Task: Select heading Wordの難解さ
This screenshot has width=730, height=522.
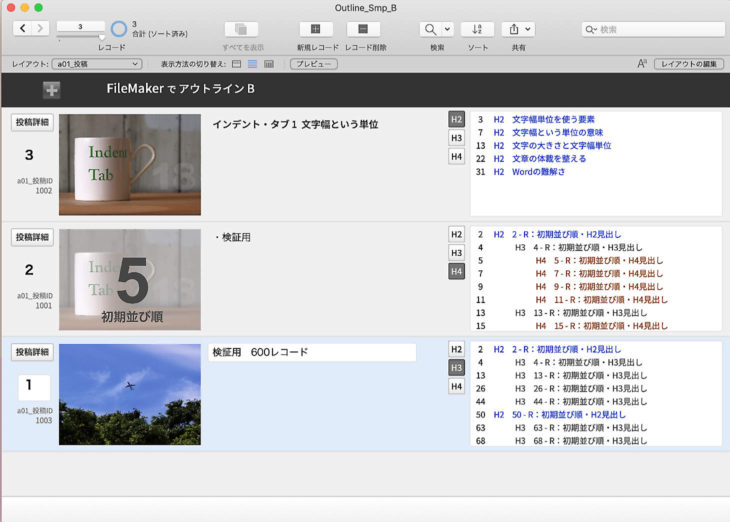Action: point(538,171)
